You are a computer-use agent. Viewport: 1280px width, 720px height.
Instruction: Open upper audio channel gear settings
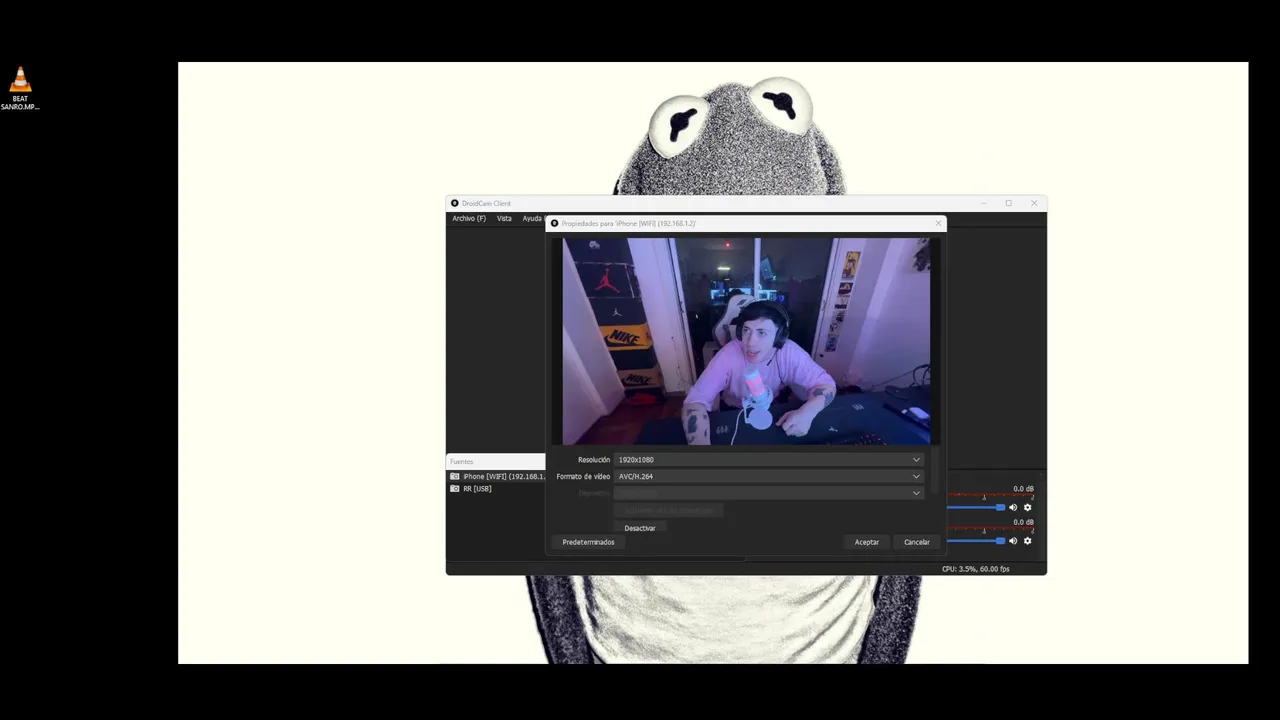[x=1027, y=508]
